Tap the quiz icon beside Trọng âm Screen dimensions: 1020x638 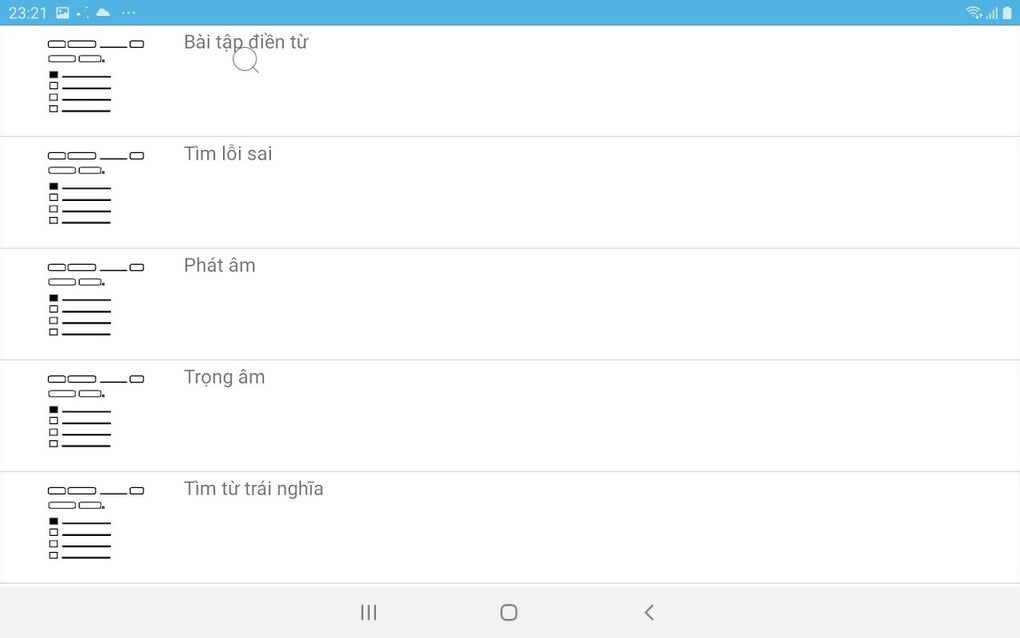(95, 412)
